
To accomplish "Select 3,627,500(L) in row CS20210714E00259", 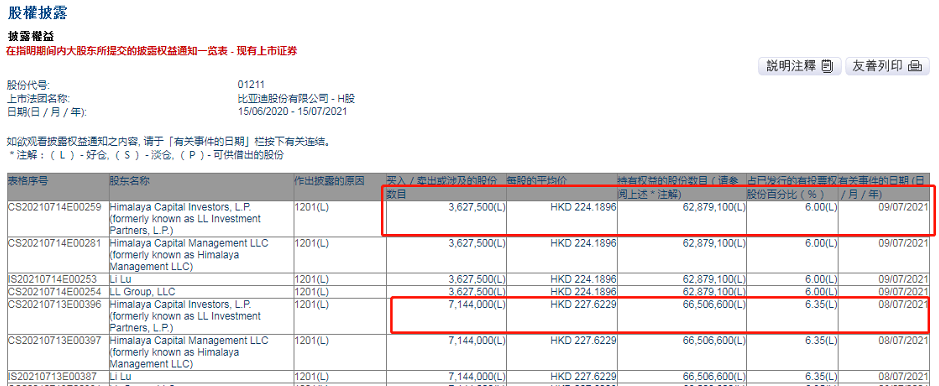I will click(x=477, y=207).
